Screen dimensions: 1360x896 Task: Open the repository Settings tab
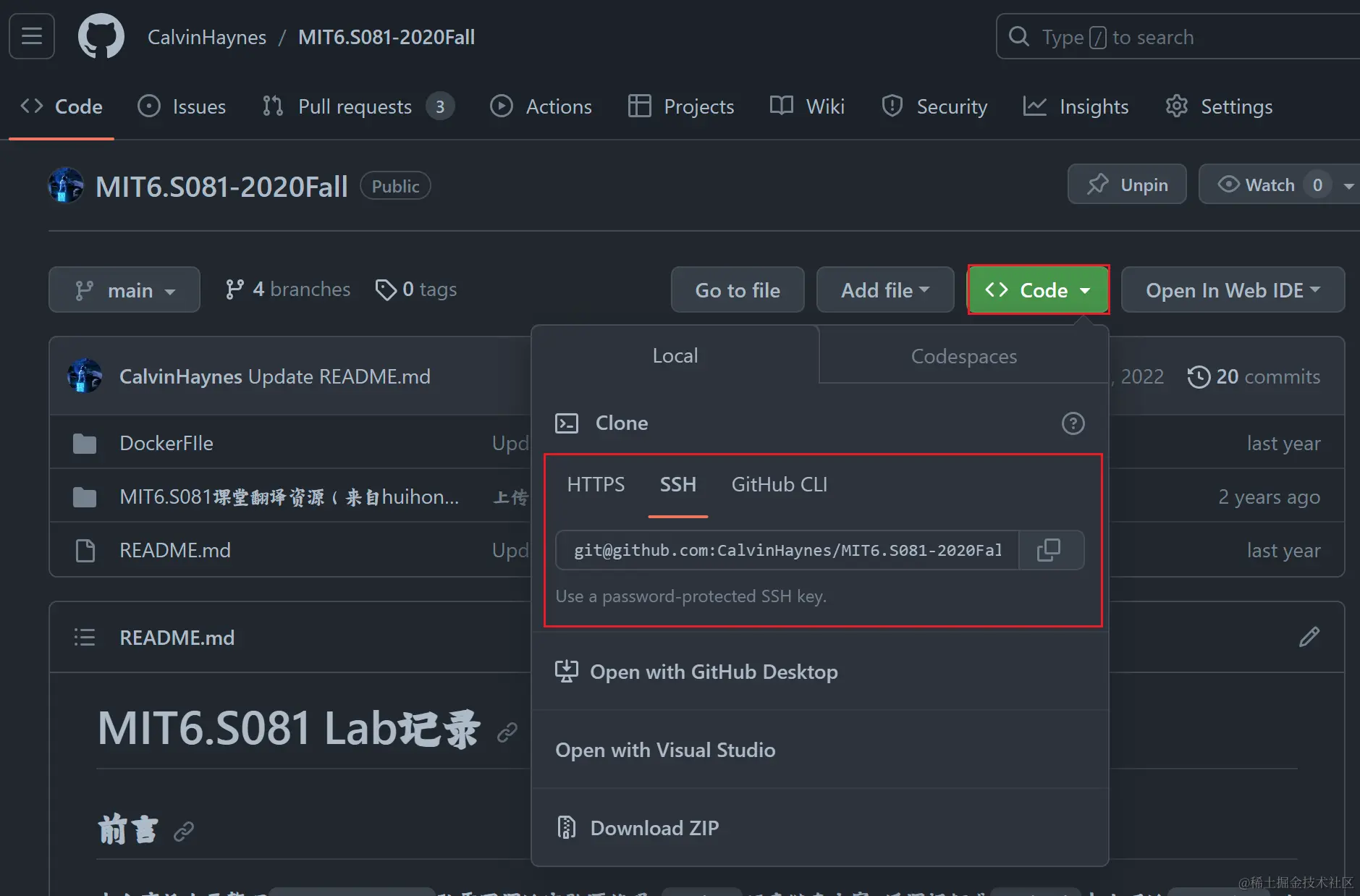(x=1219, y=106)
